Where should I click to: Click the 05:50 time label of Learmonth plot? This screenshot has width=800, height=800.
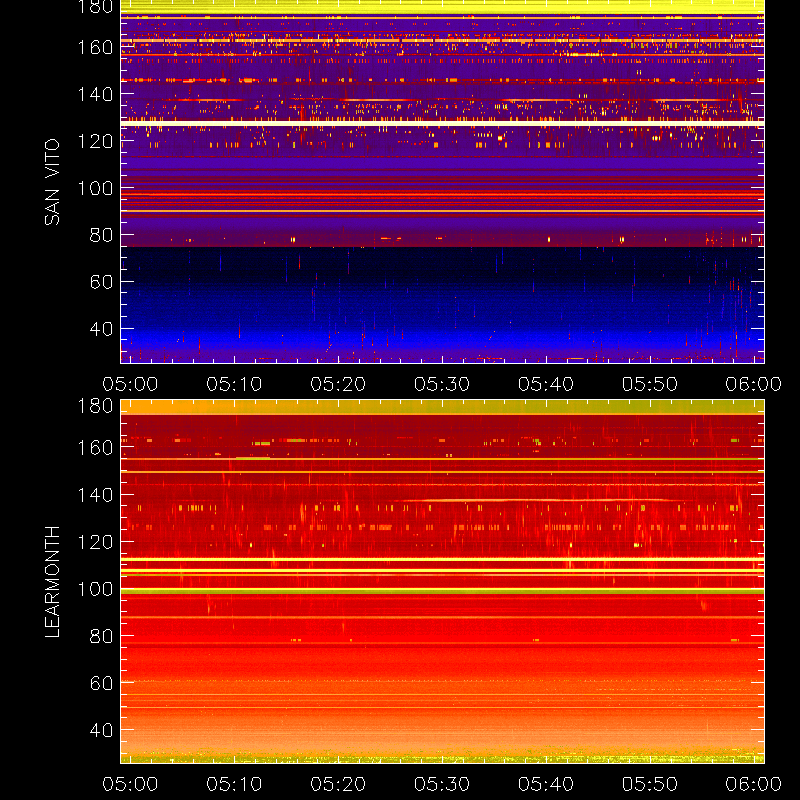click(650, 784)
